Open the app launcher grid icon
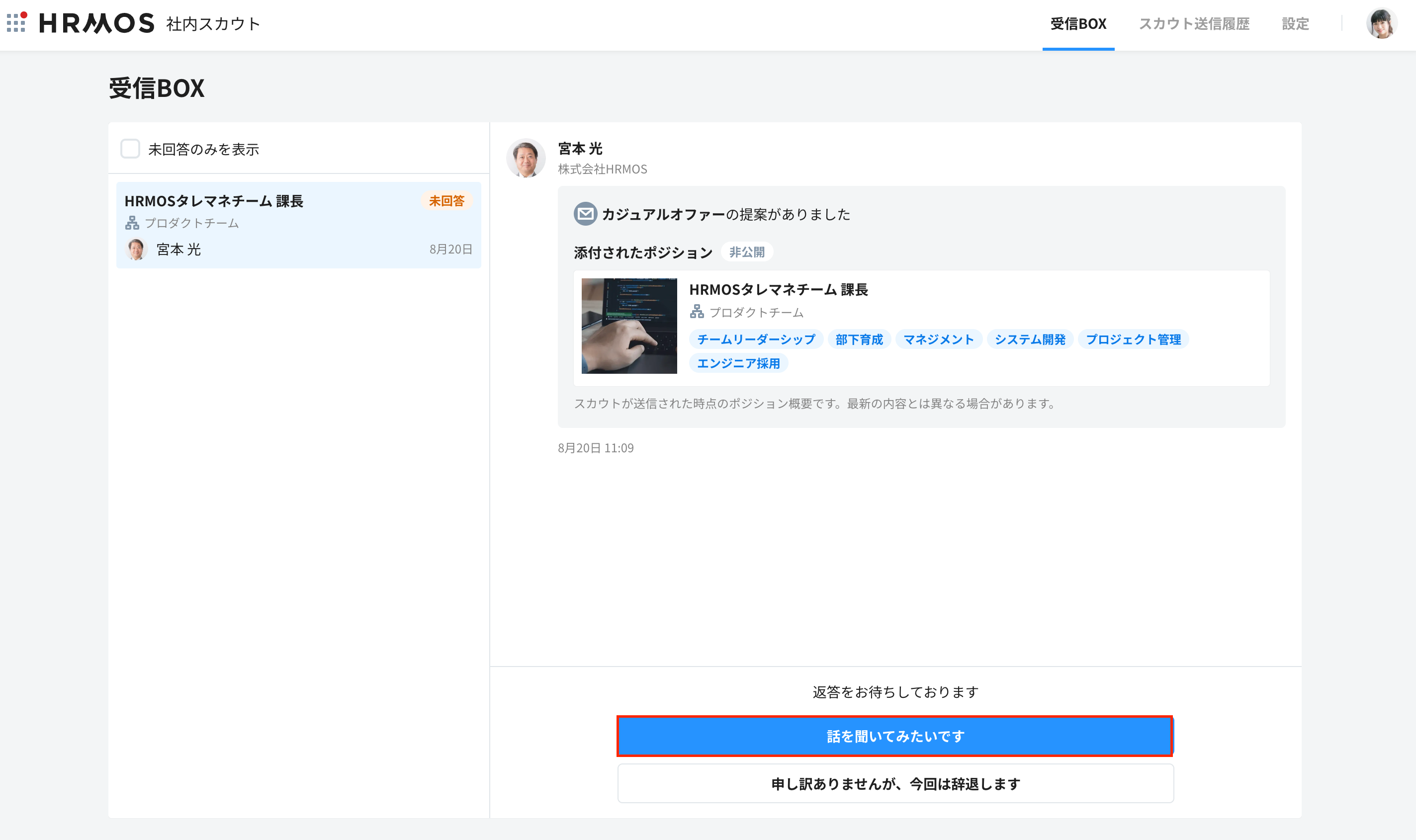Screen dimensions: 1416x840 pyautogui.click(x=16, y=23)
